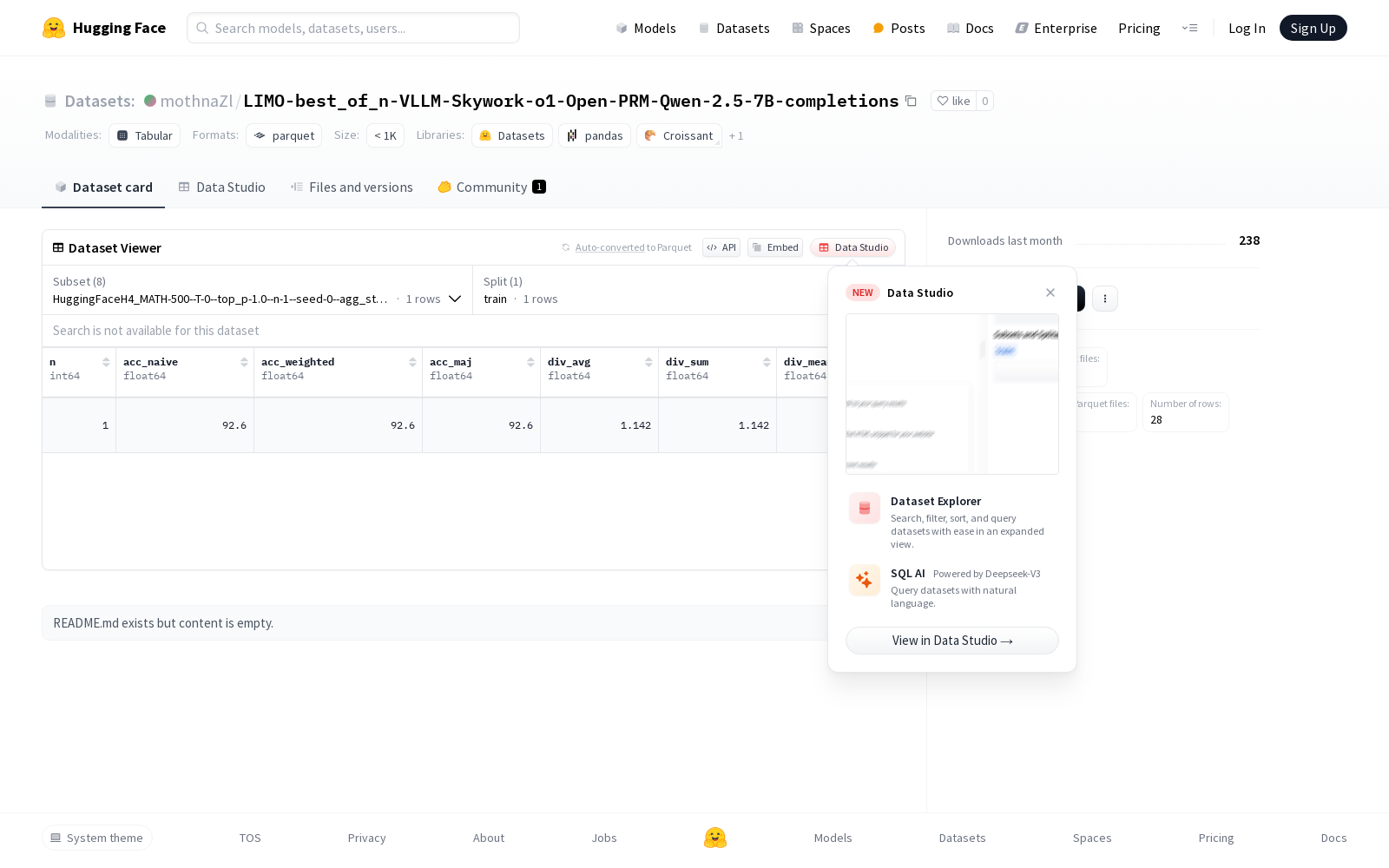The width and height of the screenshot is (1389, 868).
Task: Expand the Subset dropdown selector
Action: [x=257, y=290]
